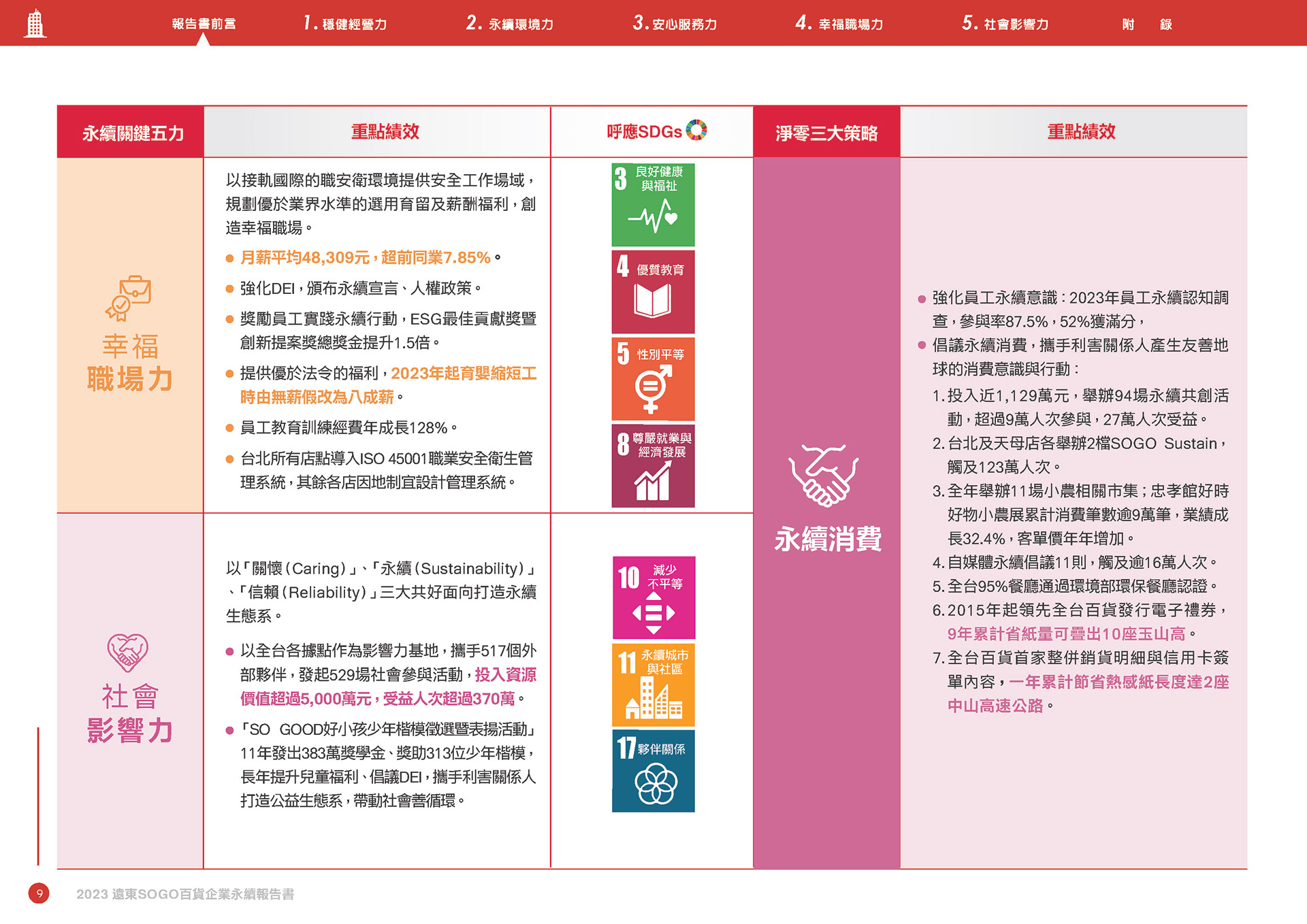The image size is (1307, 924).
Task: Open the 4. 幸福職場力 tab
Action: point(839,24)
